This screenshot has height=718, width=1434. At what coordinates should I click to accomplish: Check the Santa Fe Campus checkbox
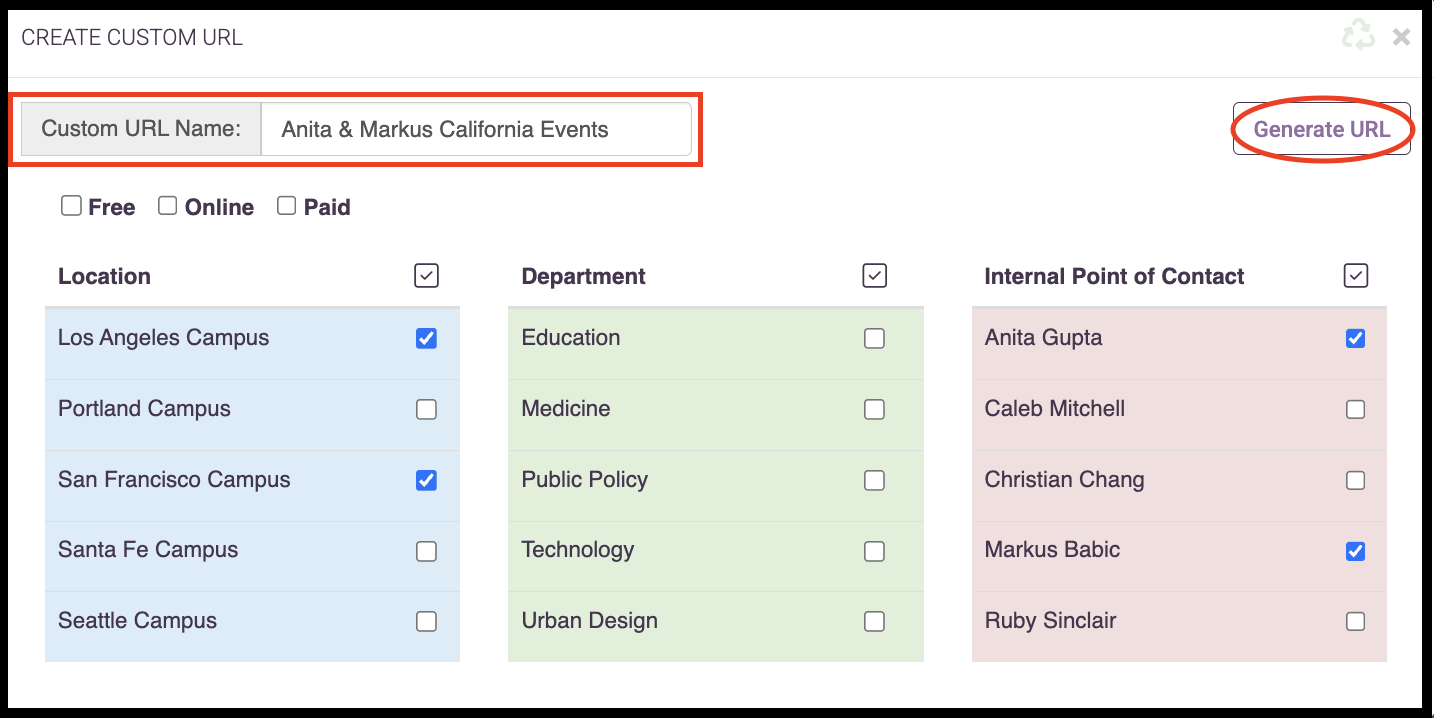pyautogui.click(x=426, y=551)
